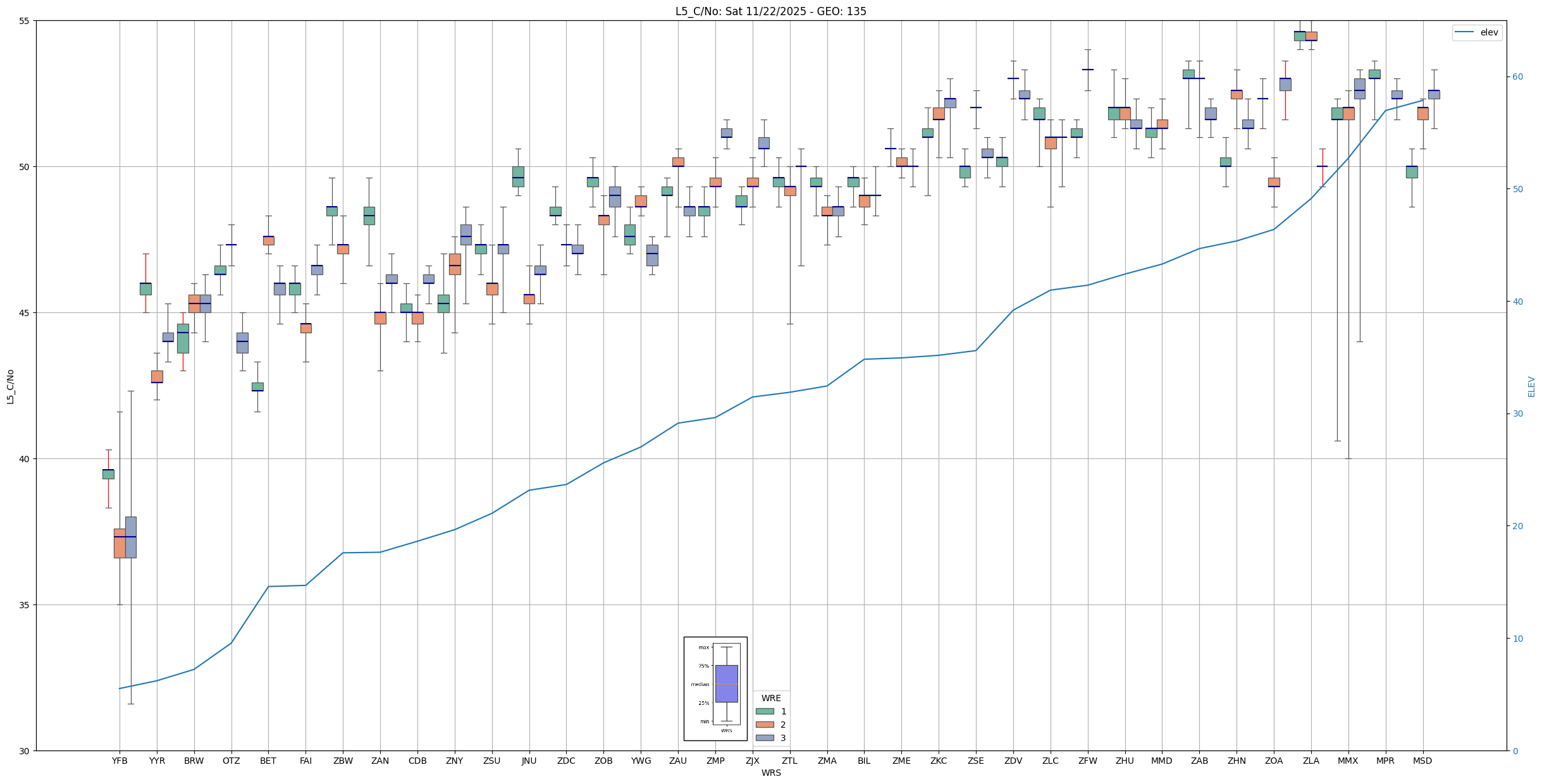The height and width of the screenshot is (784, 1542).
Task: Click the box plot key thumbnail
Action: pyautogui.click(x=715, y=689)
